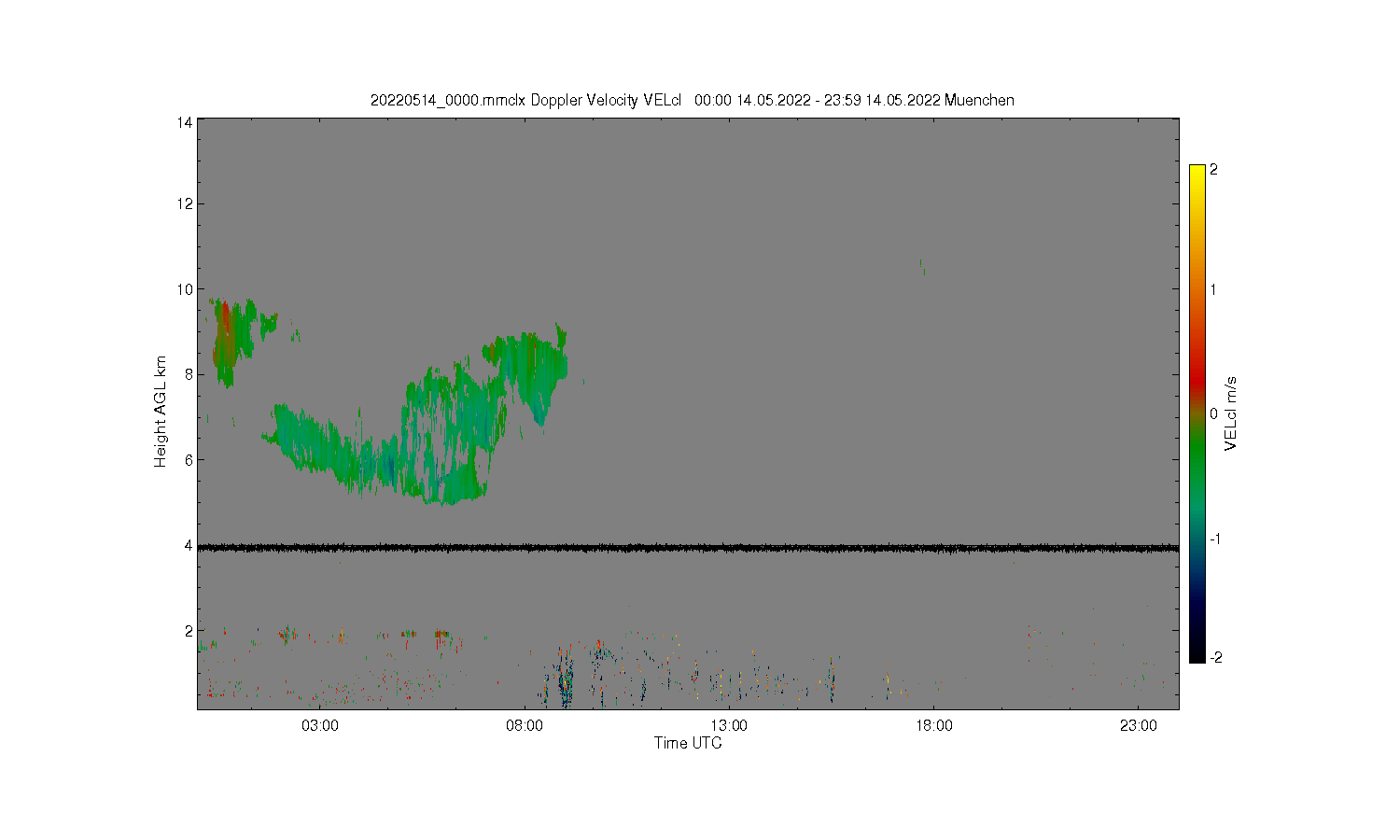Click the height tick label 12
The height and width of the screenshot is (840, 1400).
coord(185,203)
